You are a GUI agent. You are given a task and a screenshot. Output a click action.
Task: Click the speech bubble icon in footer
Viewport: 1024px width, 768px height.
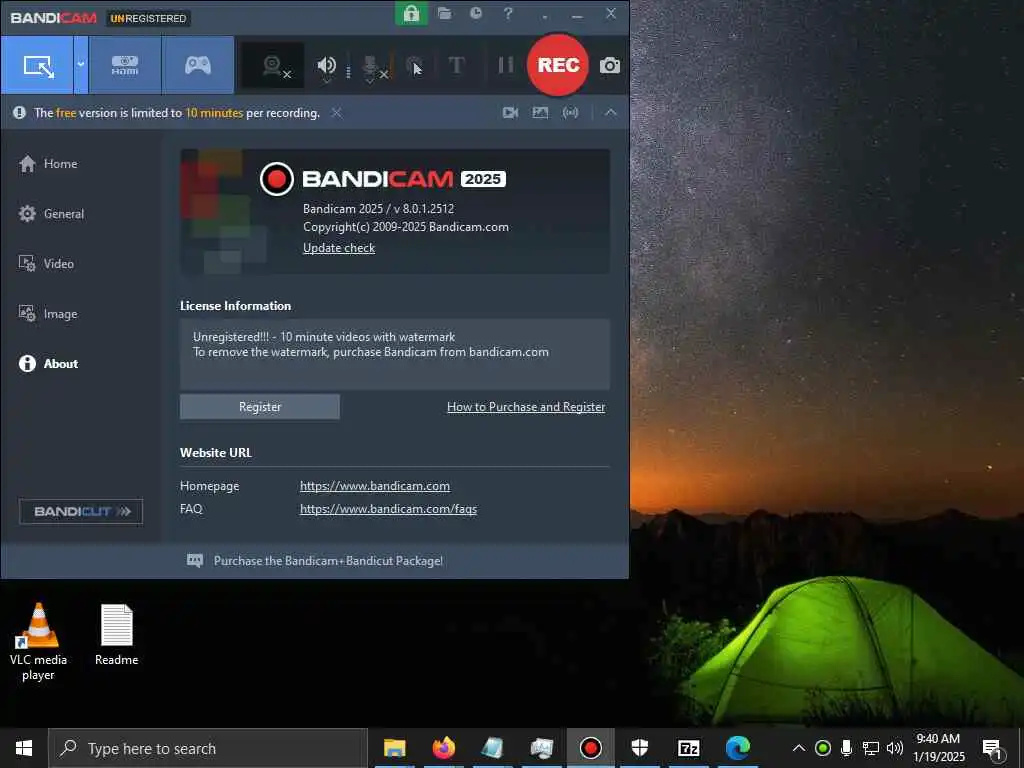195,560
